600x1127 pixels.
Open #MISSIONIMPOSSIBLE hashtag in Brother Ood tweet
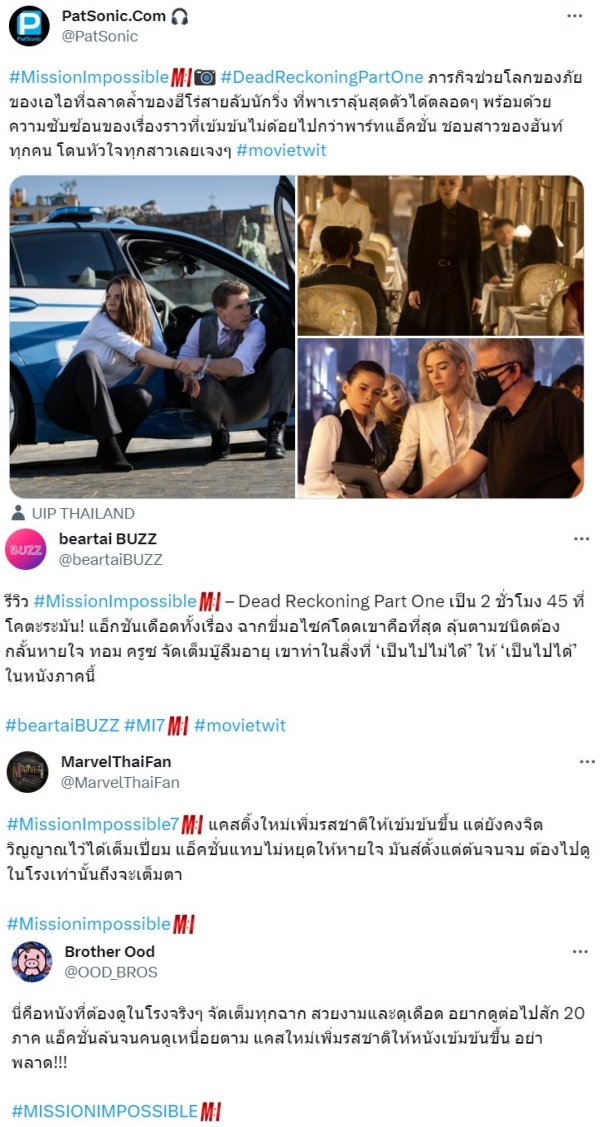(104, 1111)
